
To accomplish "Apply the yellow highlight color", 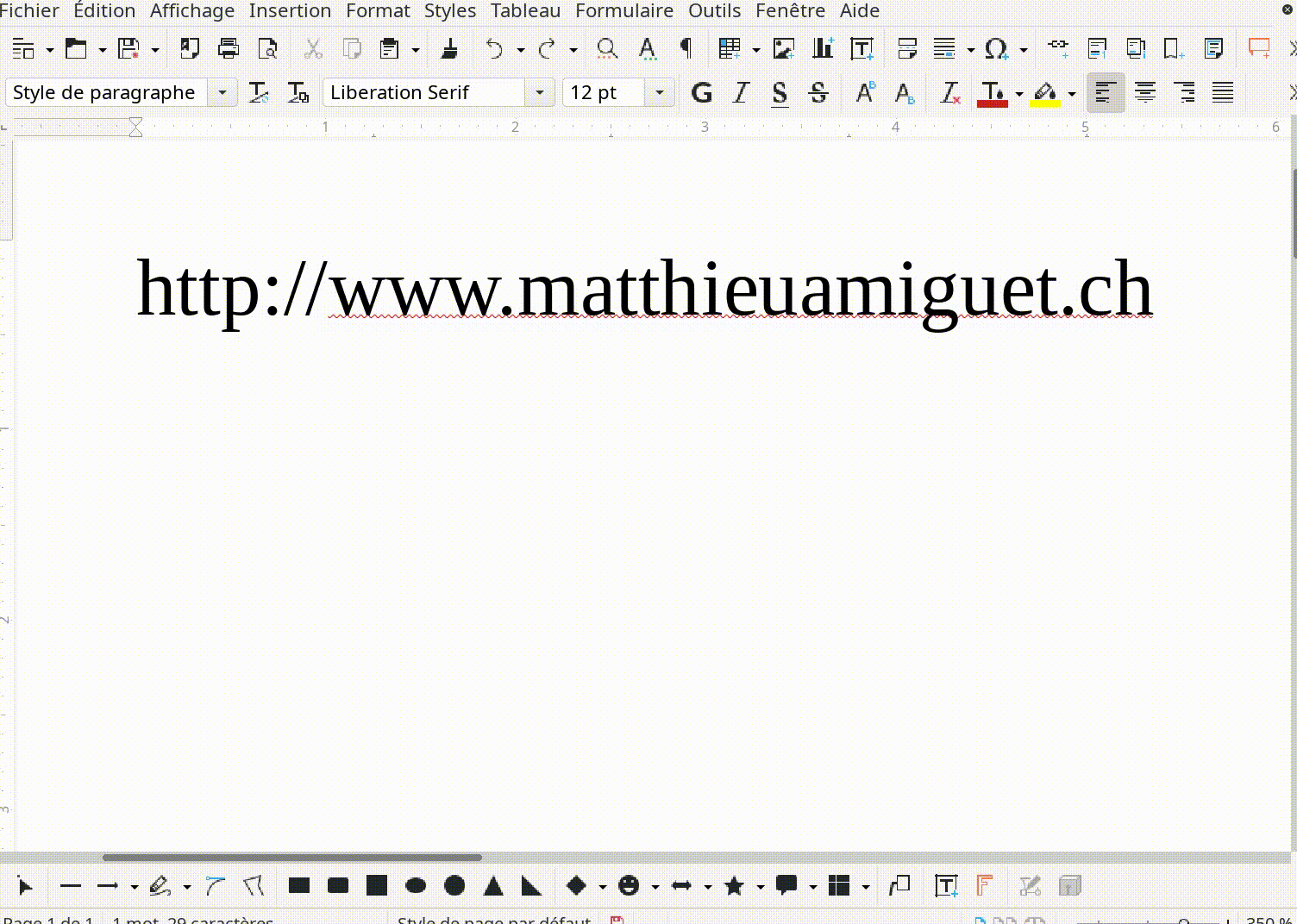I will 1045,92.
